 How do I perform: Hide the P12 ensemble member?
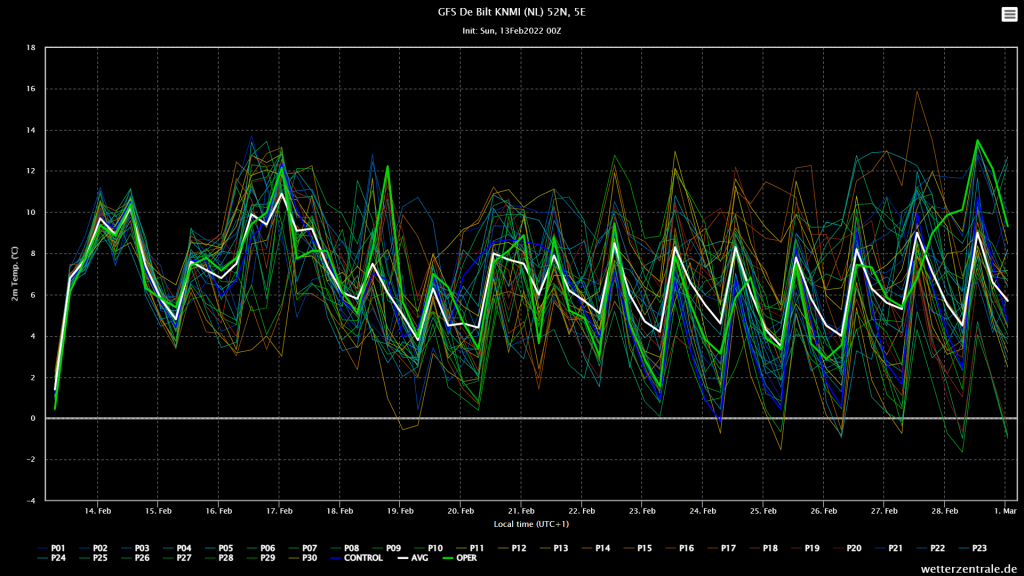(511, 549)
